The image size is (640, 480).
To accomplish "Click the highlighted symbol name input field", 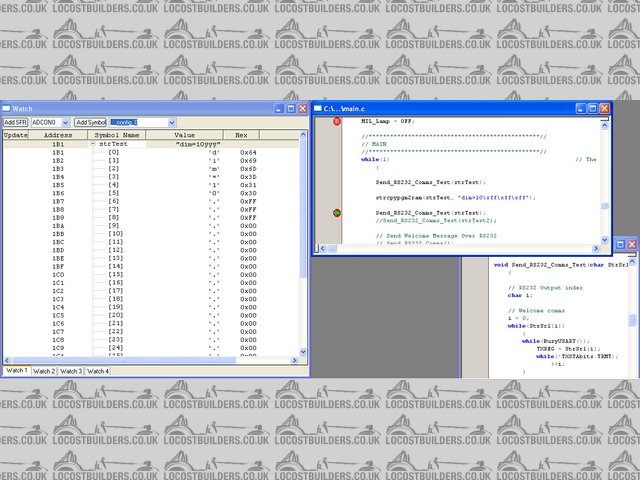I will (x=139, y=122).
